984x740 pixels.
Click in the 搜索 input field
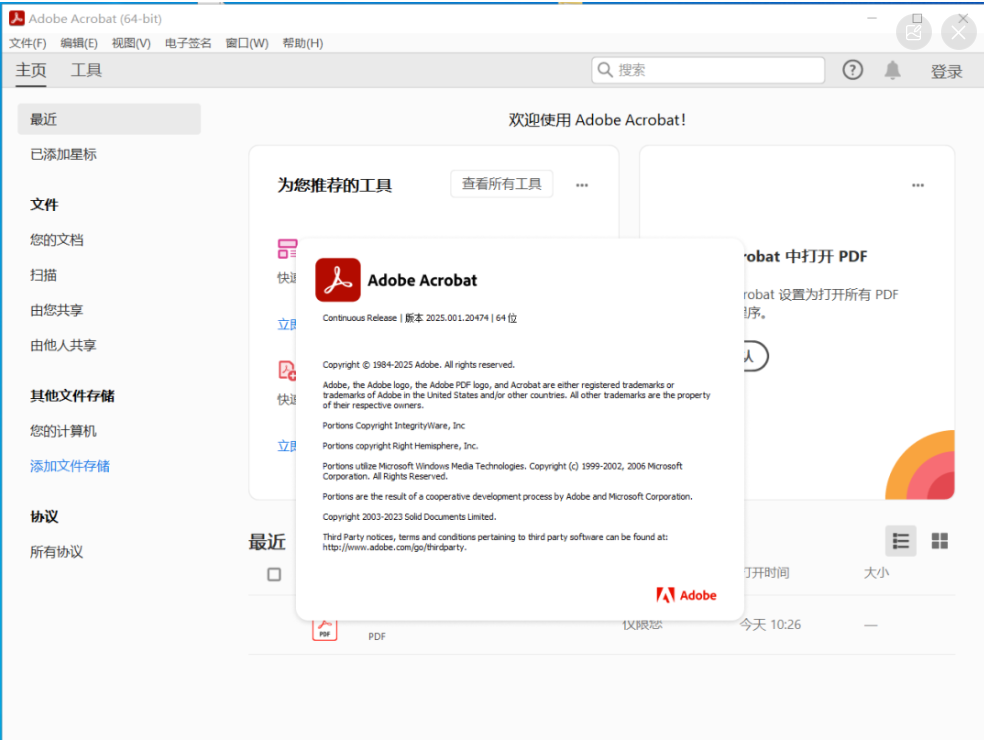(x=708, y=70)
